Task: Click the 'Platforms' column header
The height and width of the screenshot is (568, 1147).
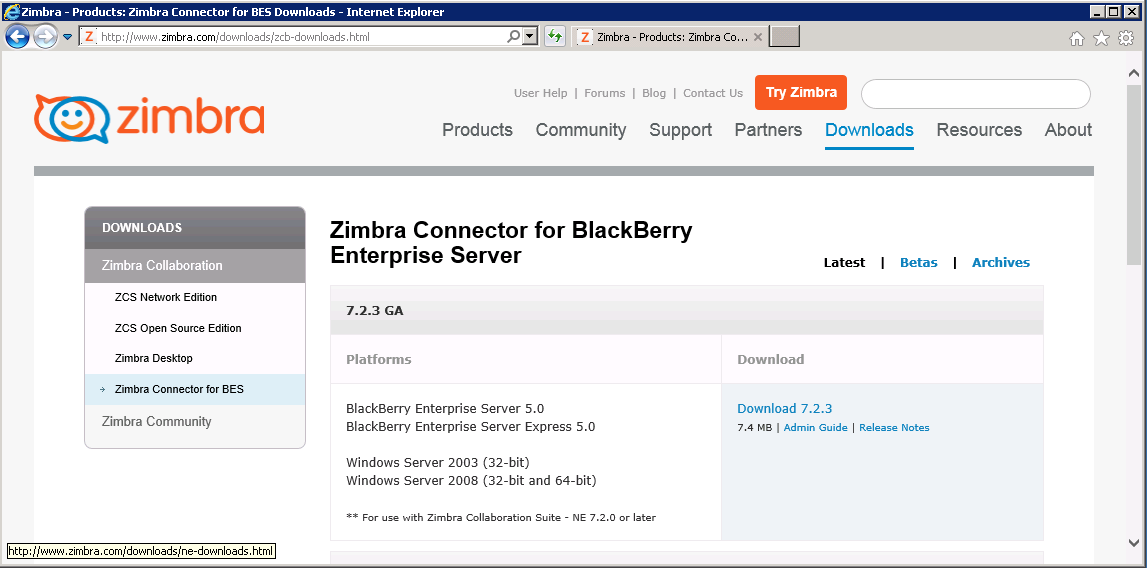Action: [x=378, y=359]
